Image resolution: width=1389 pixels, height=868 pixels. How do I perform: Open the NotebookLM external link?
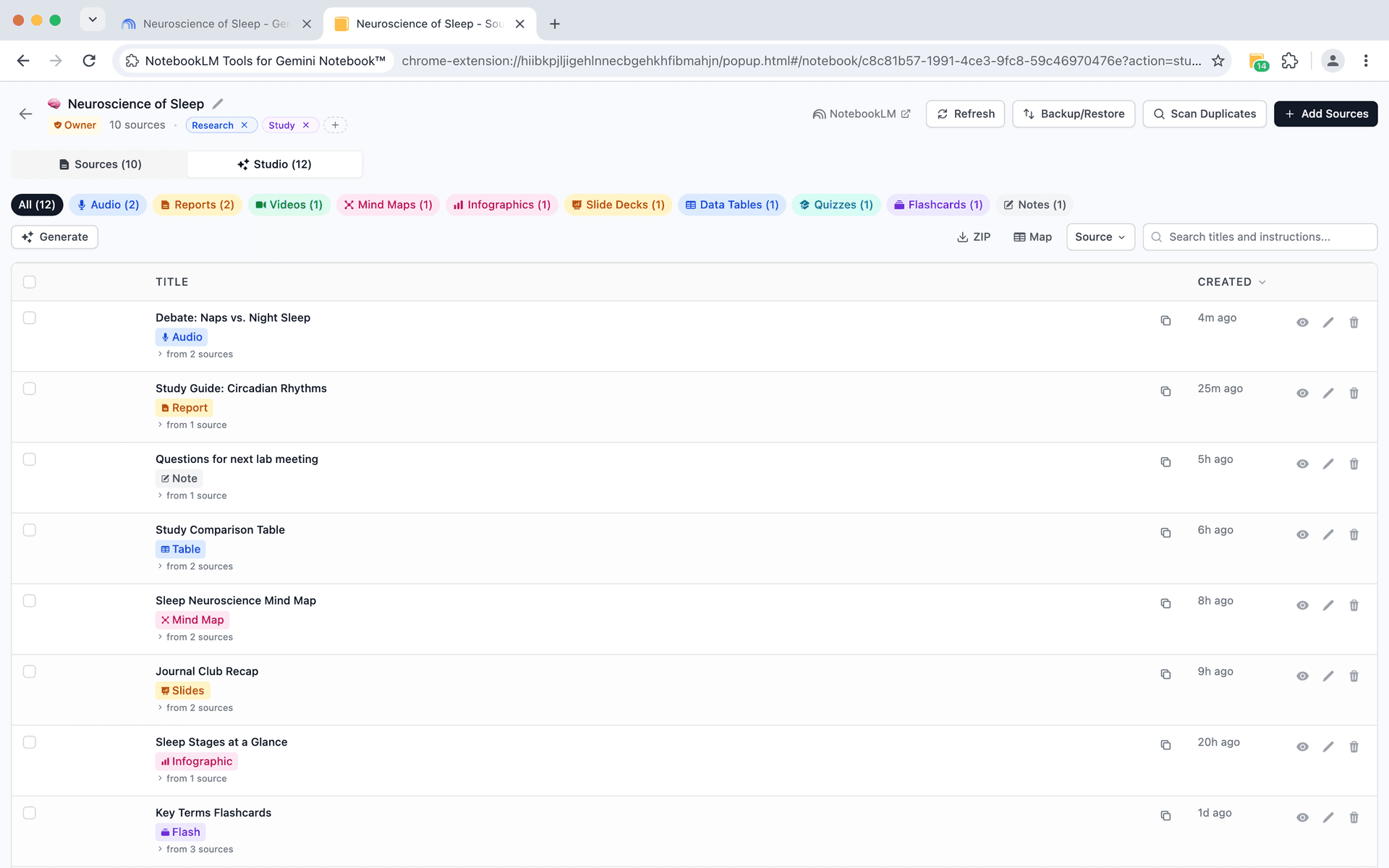(x=862, y=114)
